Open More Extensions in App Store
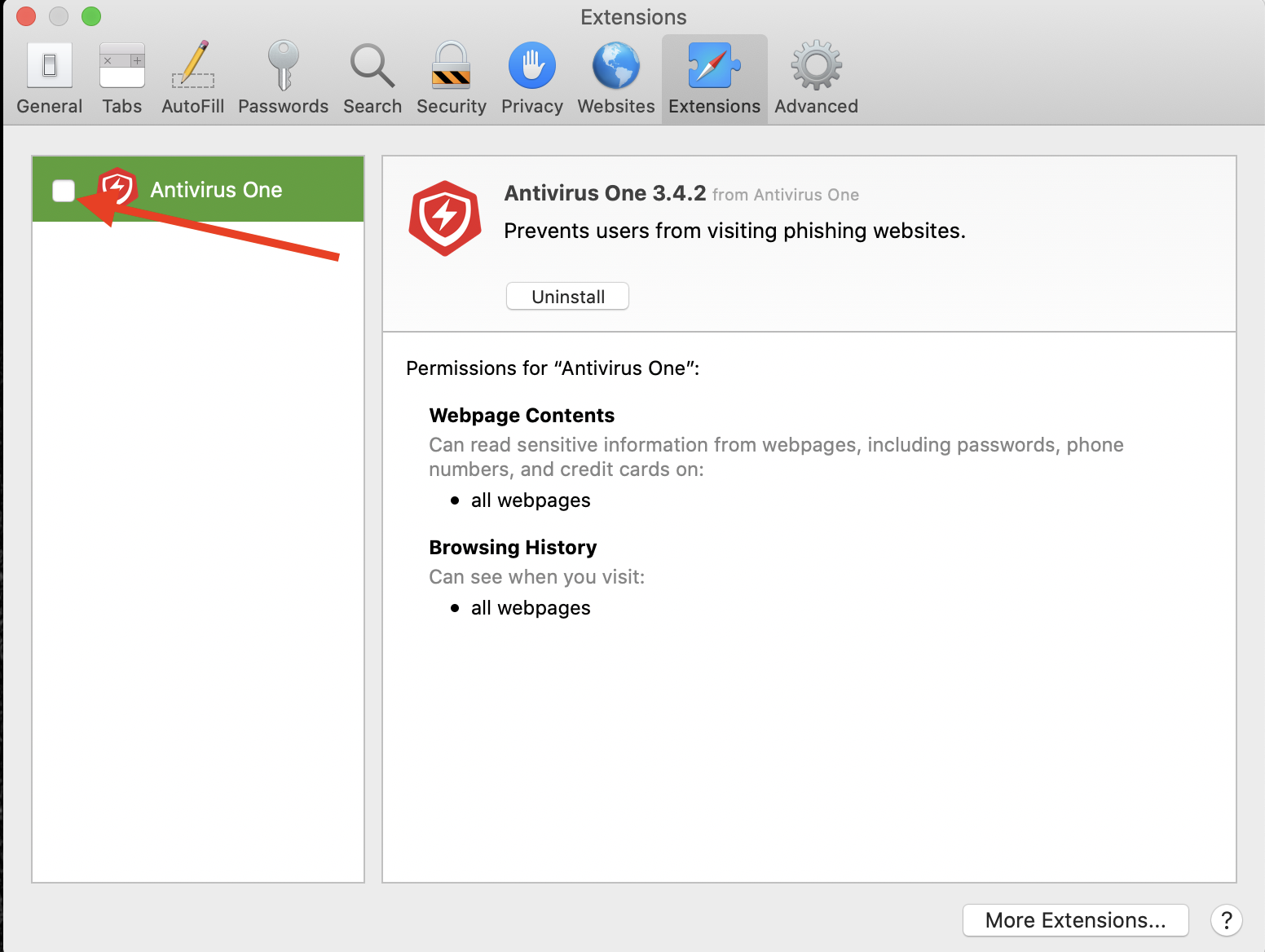Image resolution: width=1265 pixels, height=952 pixels. point(1075,920)
